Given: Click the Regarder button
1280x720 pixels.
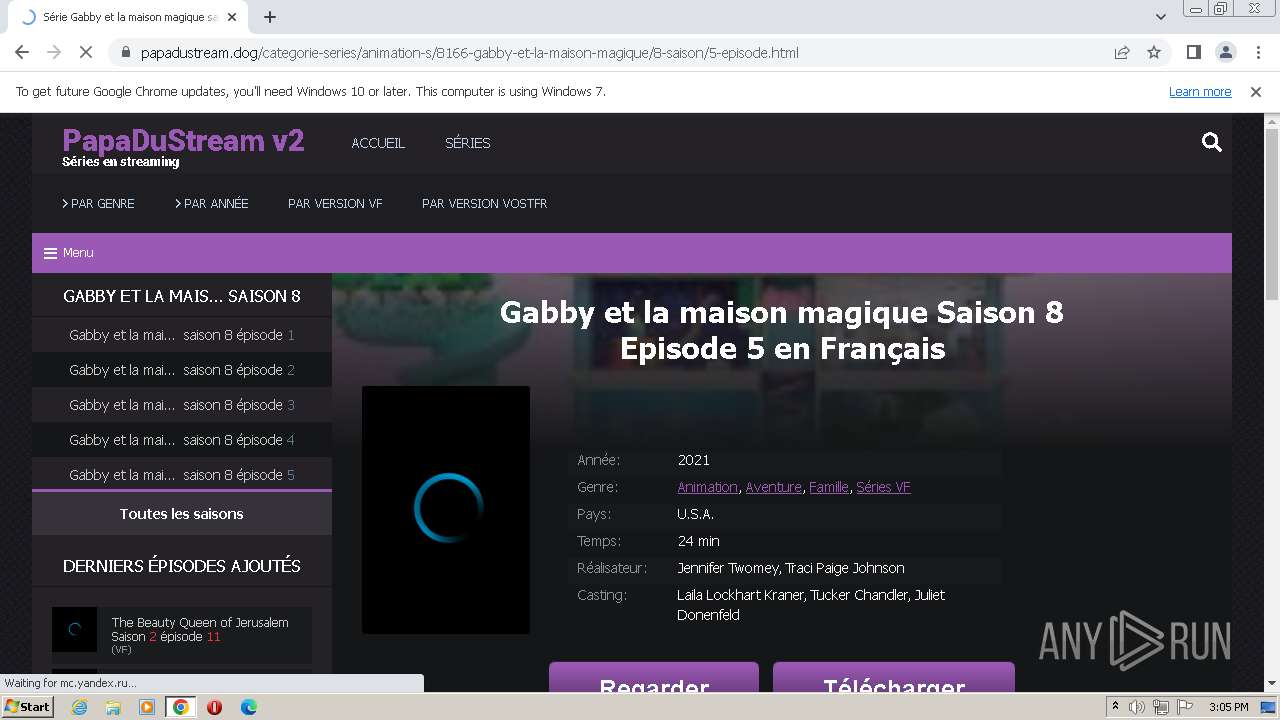Looking at the screenshot, I should tap(654, 677).
